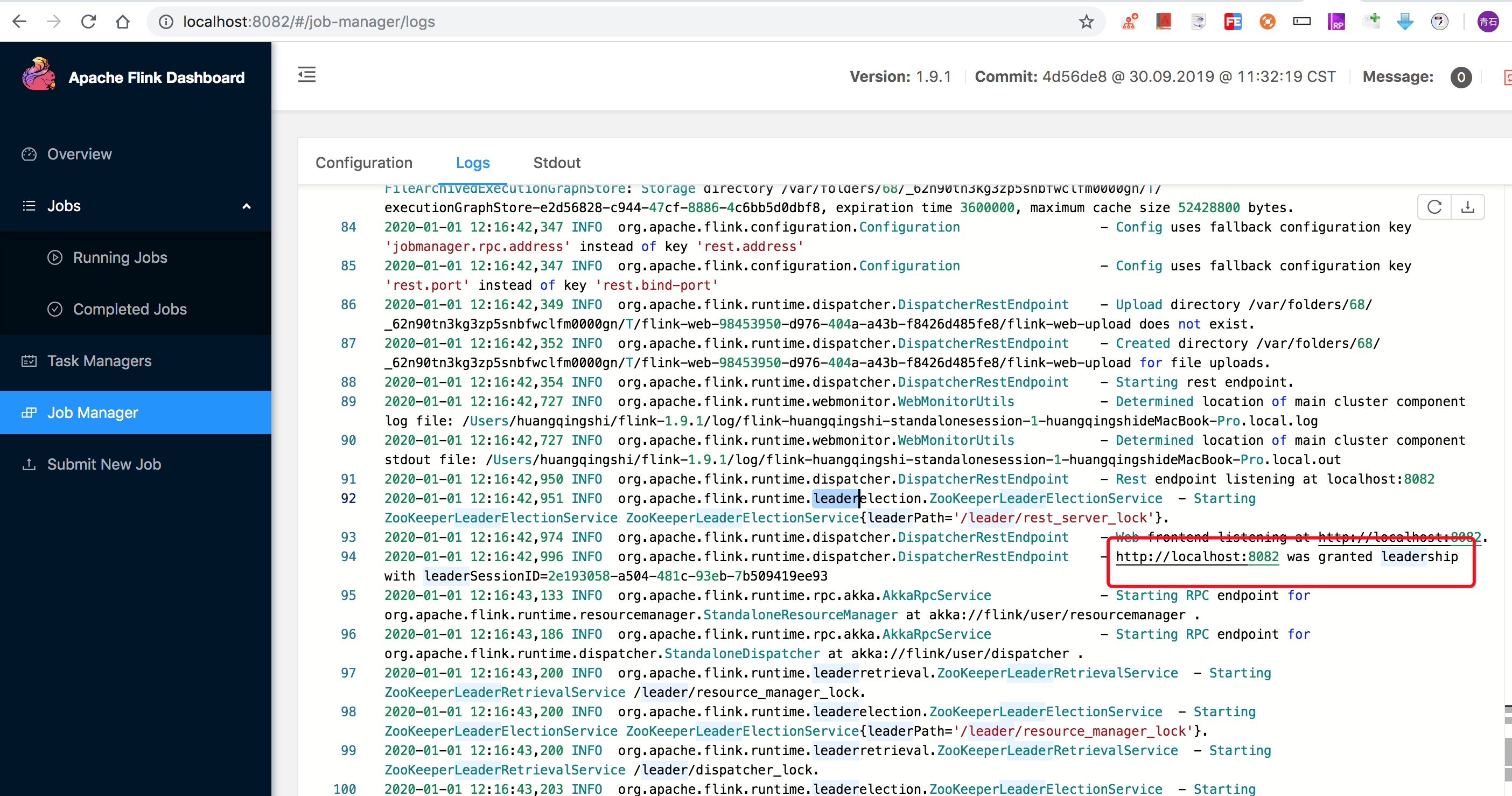Click the Message count badge

[1460, 77]
